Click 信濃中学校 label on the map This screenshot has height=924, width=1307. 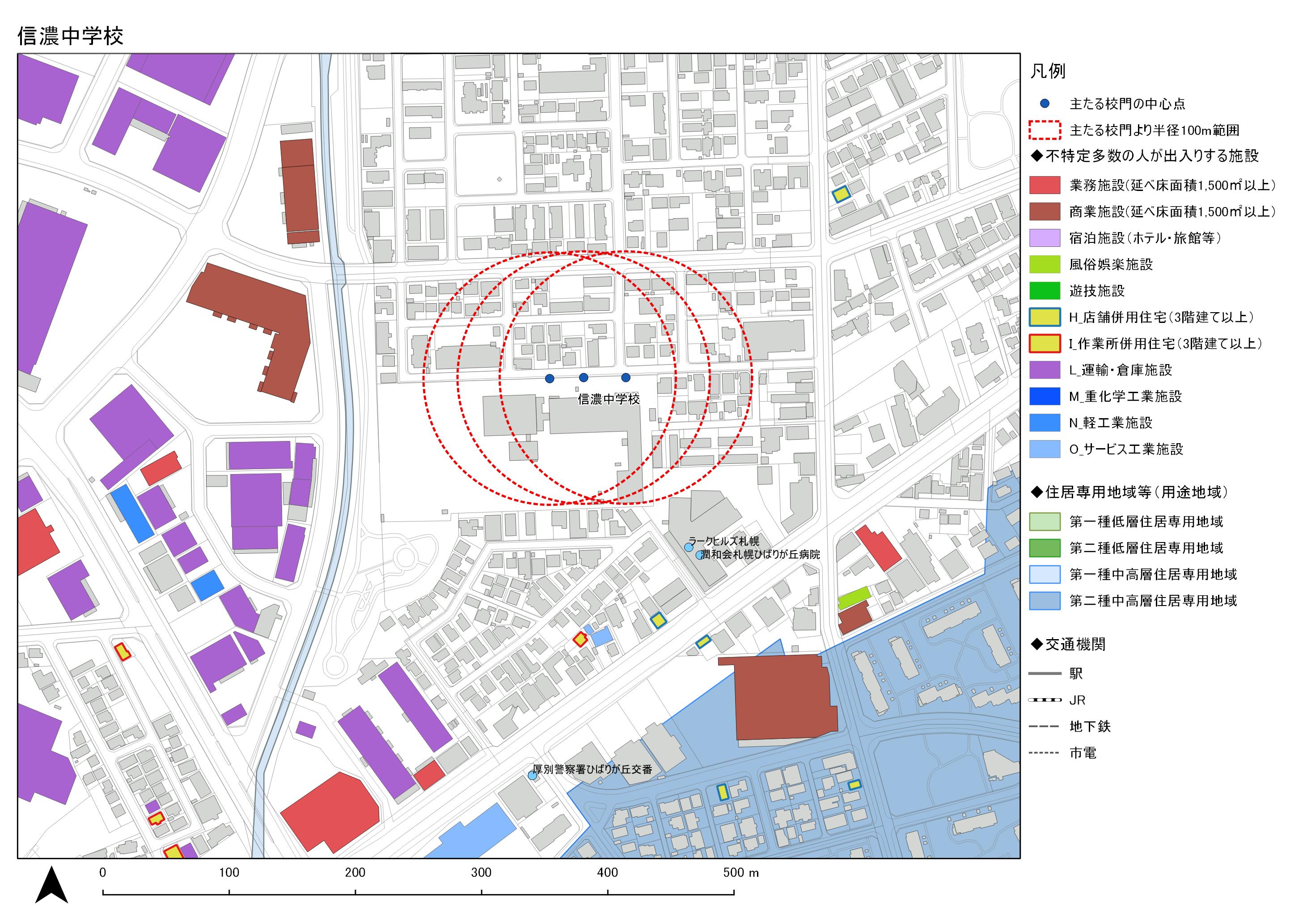(x=609, y=399)
